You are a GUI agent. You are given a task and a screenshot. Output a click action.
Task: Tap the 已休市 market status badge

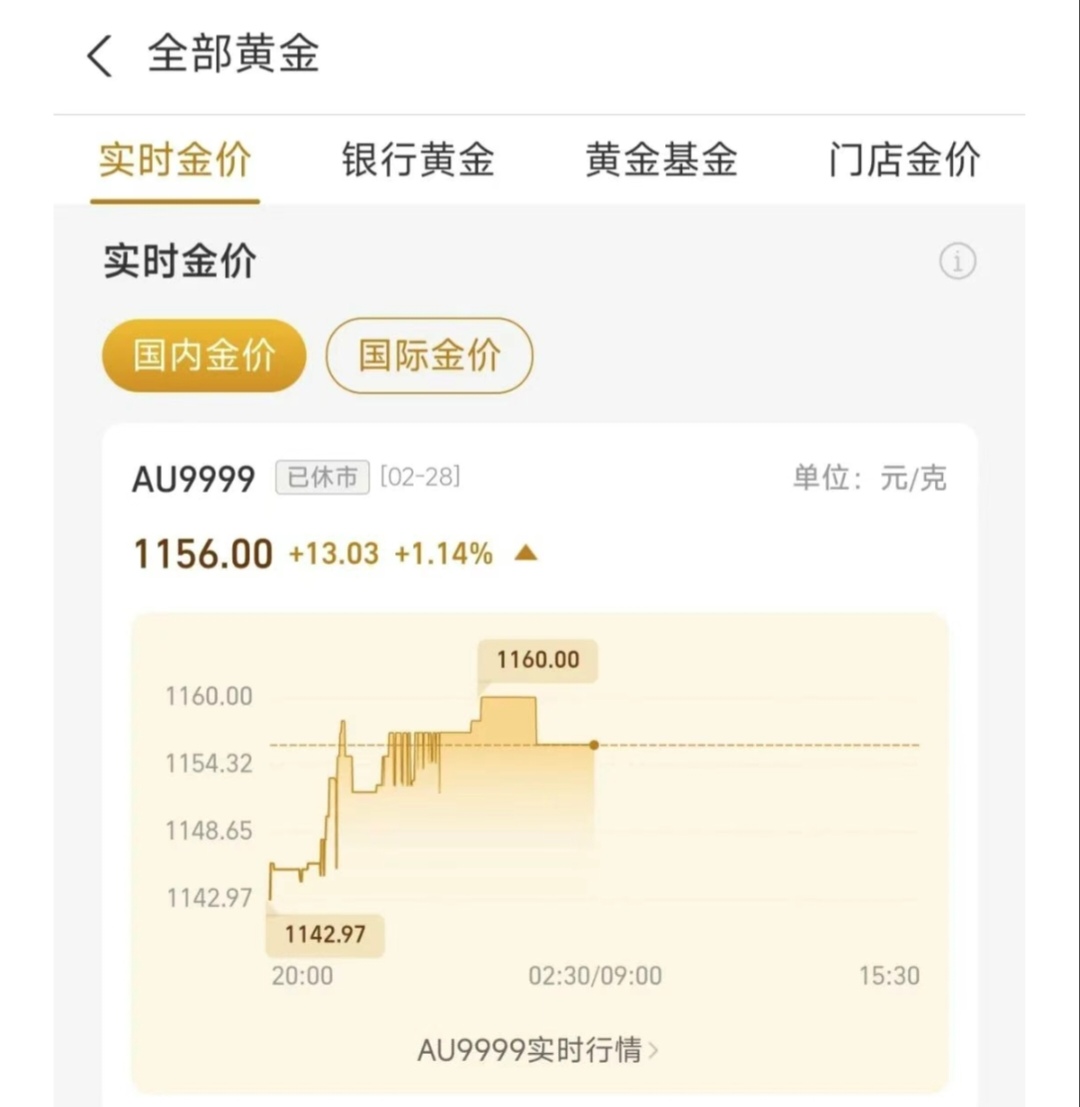coord(322,478)
